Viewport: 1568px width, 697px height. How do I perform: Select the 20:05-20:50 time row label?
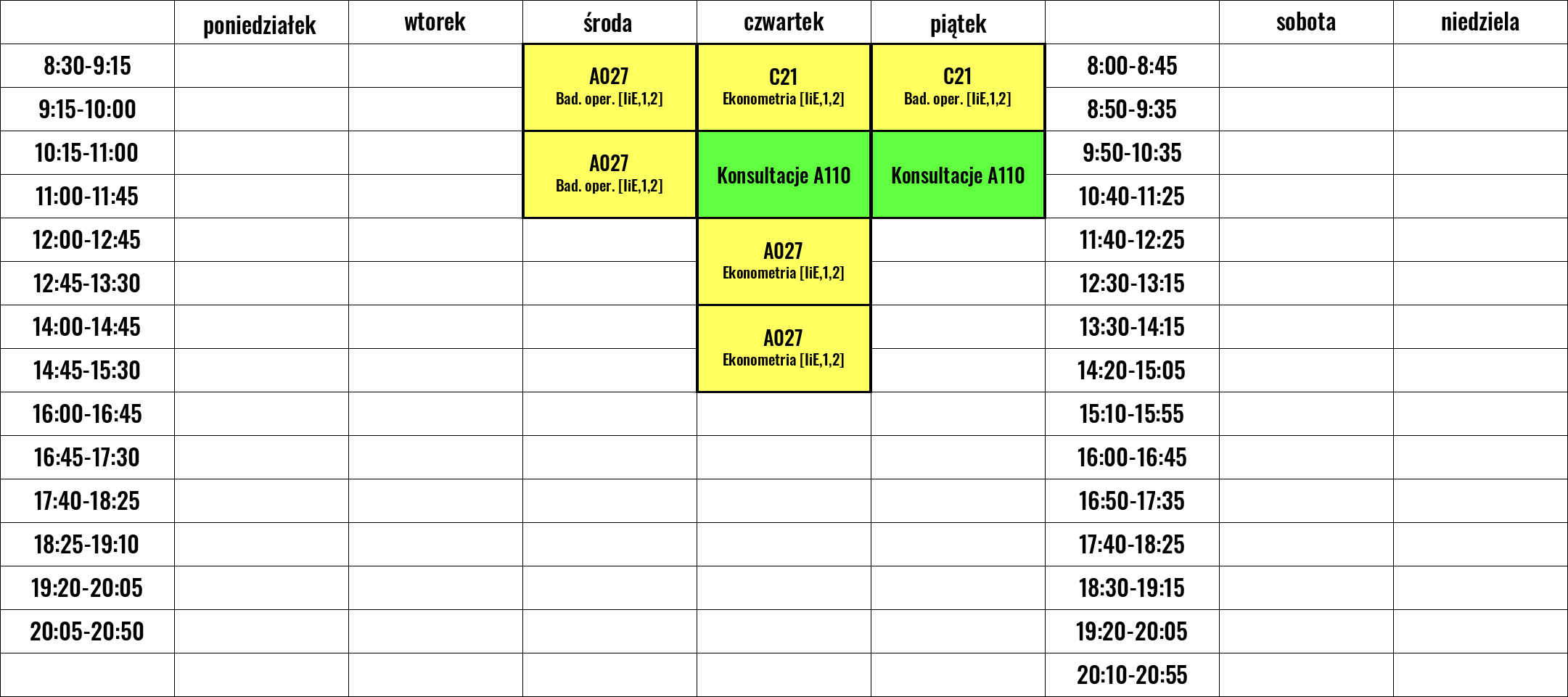87,632
